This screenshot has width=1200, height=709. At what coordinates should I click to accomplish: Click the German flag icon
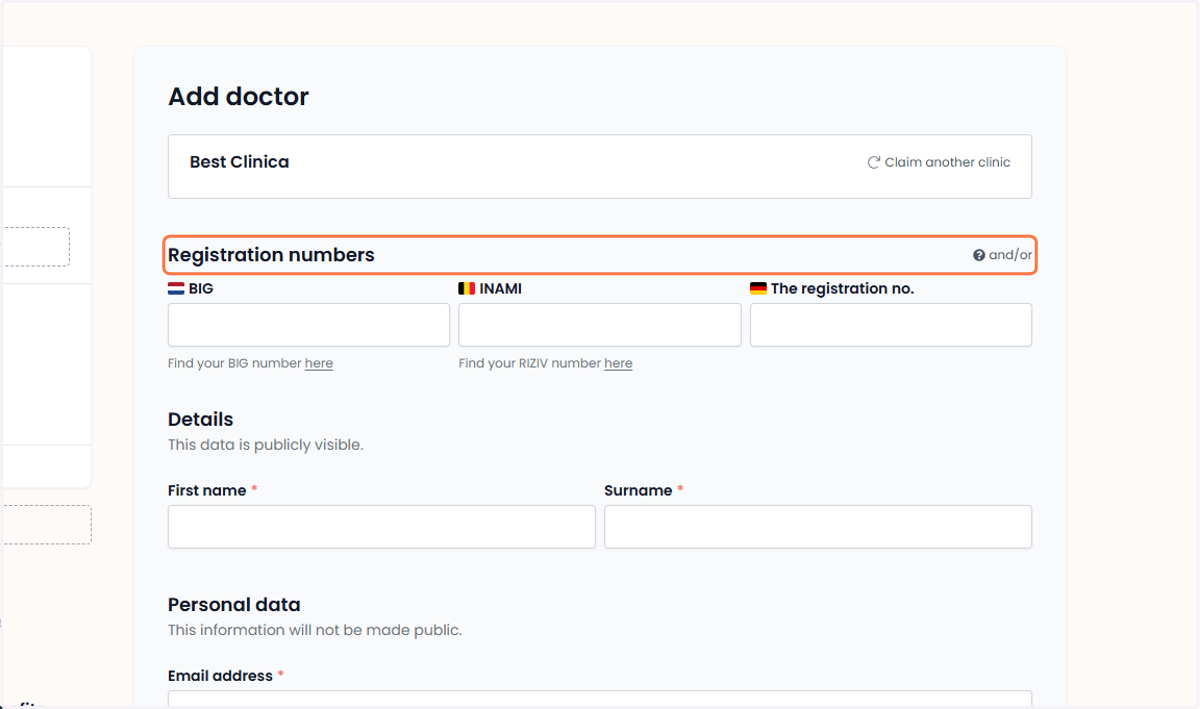coord(758,288)
